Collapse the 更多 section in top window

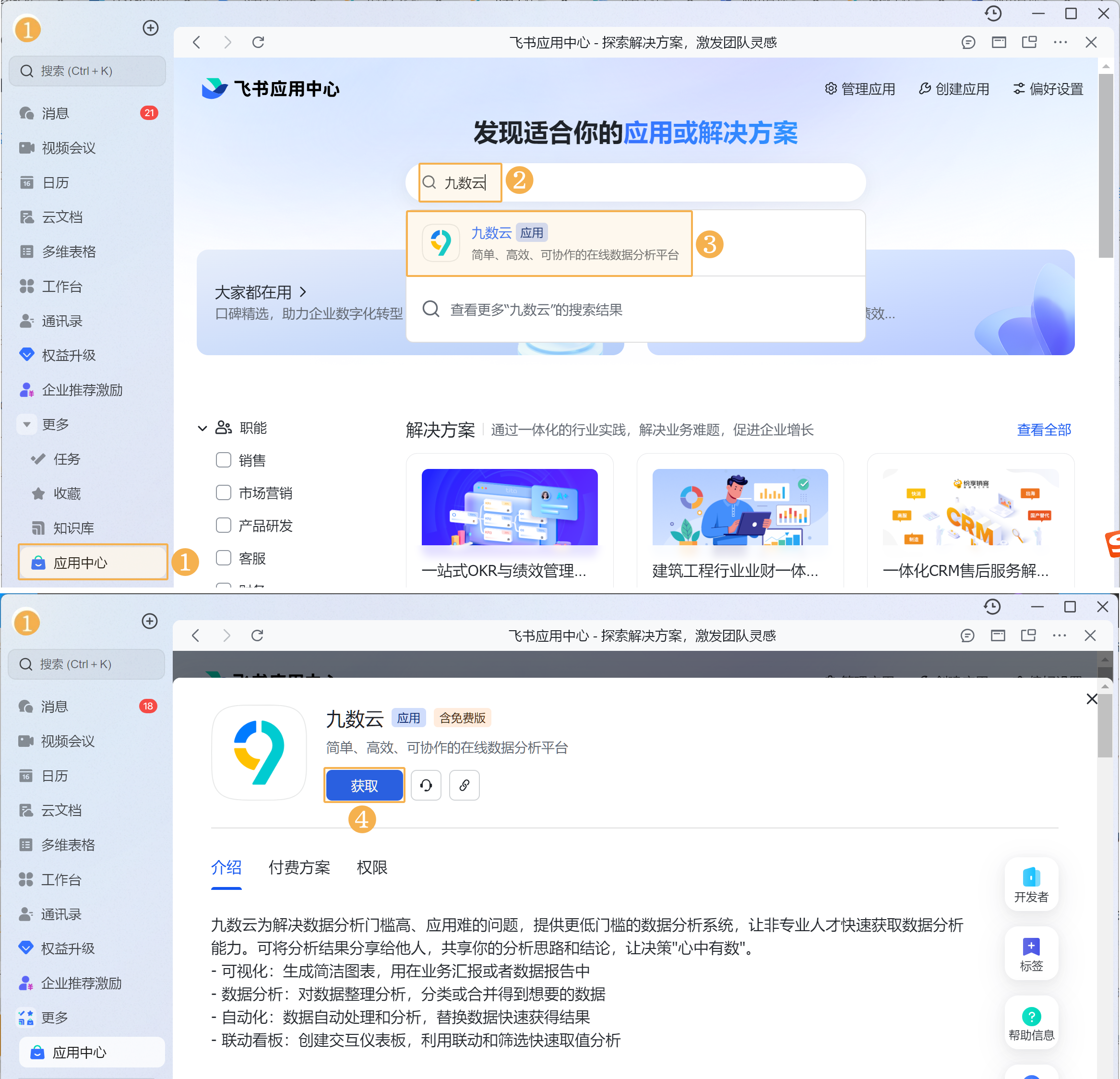pyautogui.click(x=26, y=425)
